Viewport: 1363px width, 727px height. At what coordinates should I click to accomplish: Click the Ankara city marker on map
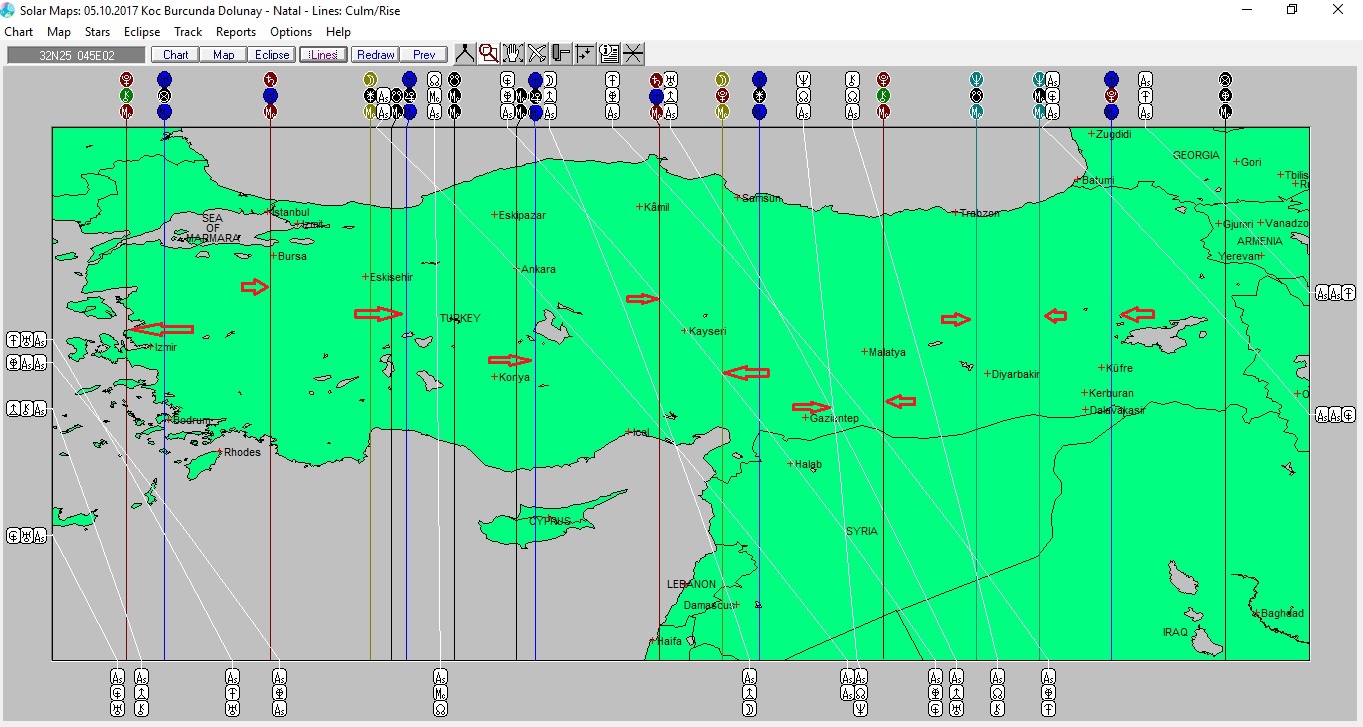518,269
